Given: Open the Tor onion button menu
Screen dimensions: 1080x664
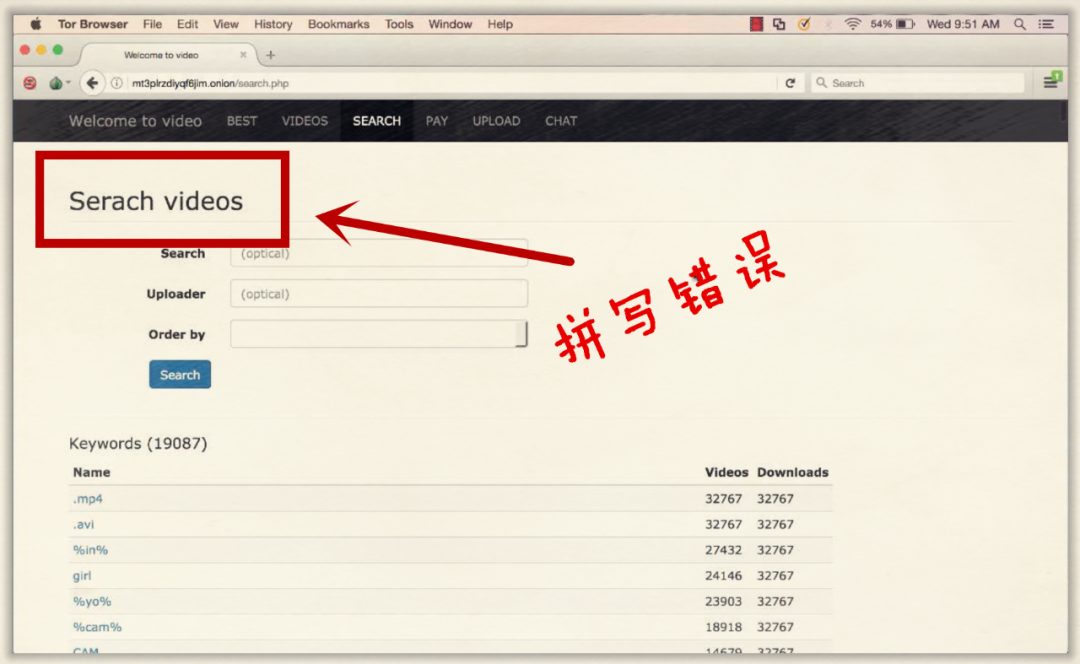Looking at the screenshot, I should click(59, 83).
